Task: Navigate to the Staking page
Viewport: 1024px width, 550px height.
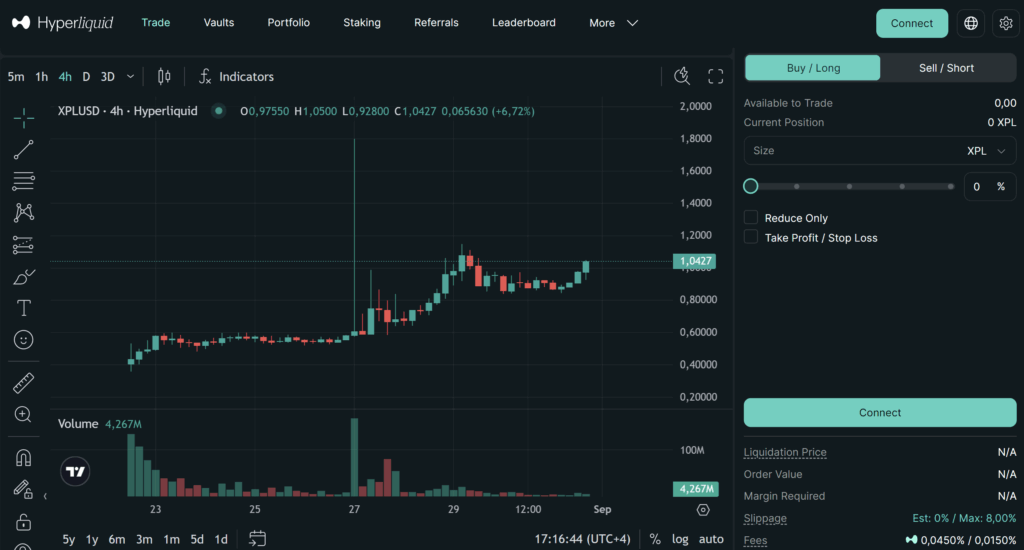Action: (362, 23)
